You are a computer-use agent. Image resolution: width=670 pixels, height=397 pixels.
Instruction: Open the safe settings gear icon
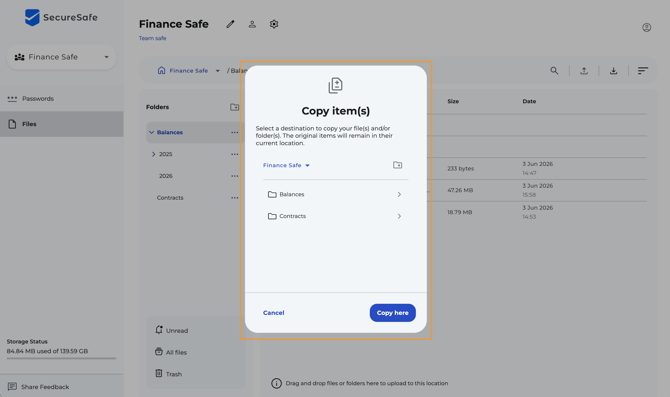coord(274,24)
